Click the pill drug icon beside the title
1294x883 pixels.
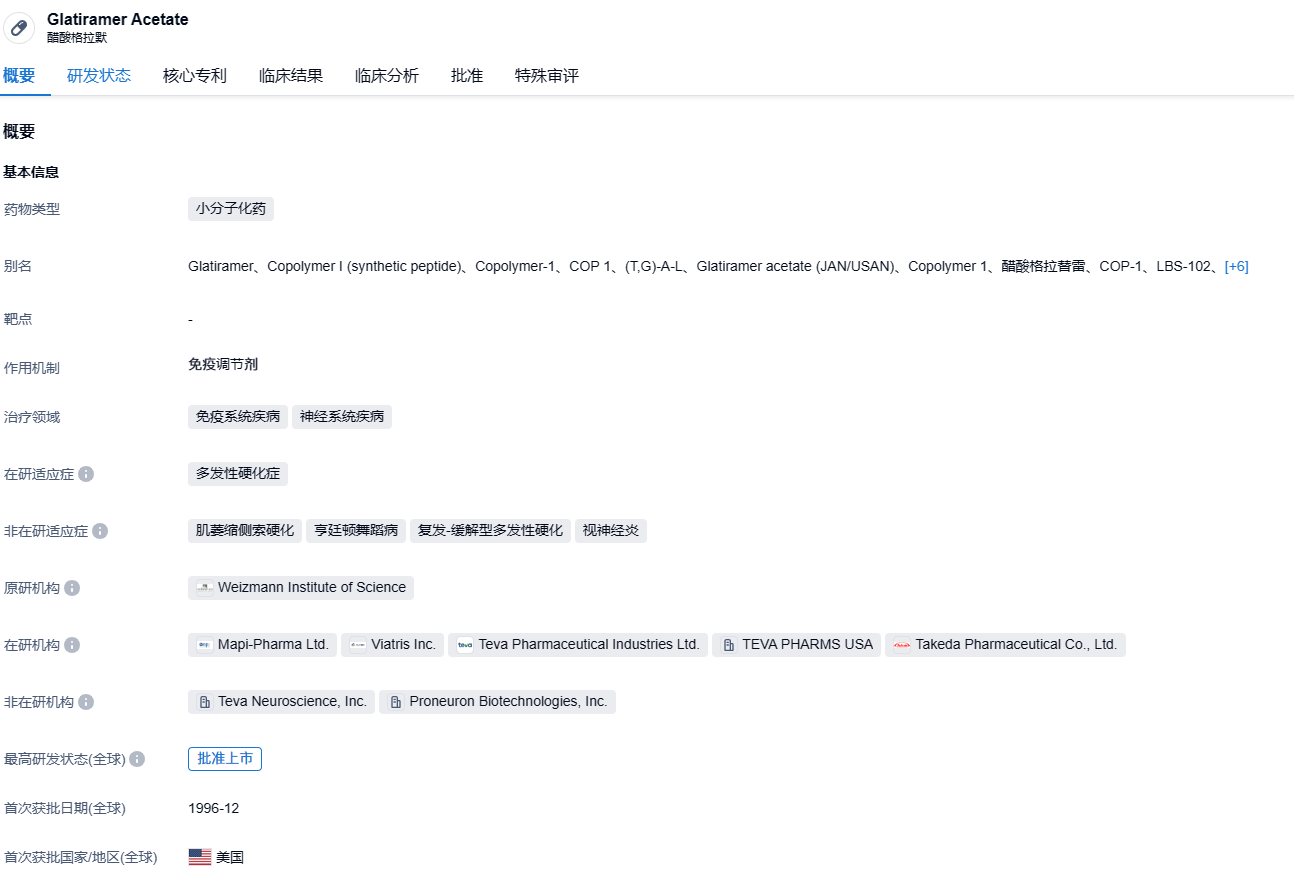tap(19, 28)
